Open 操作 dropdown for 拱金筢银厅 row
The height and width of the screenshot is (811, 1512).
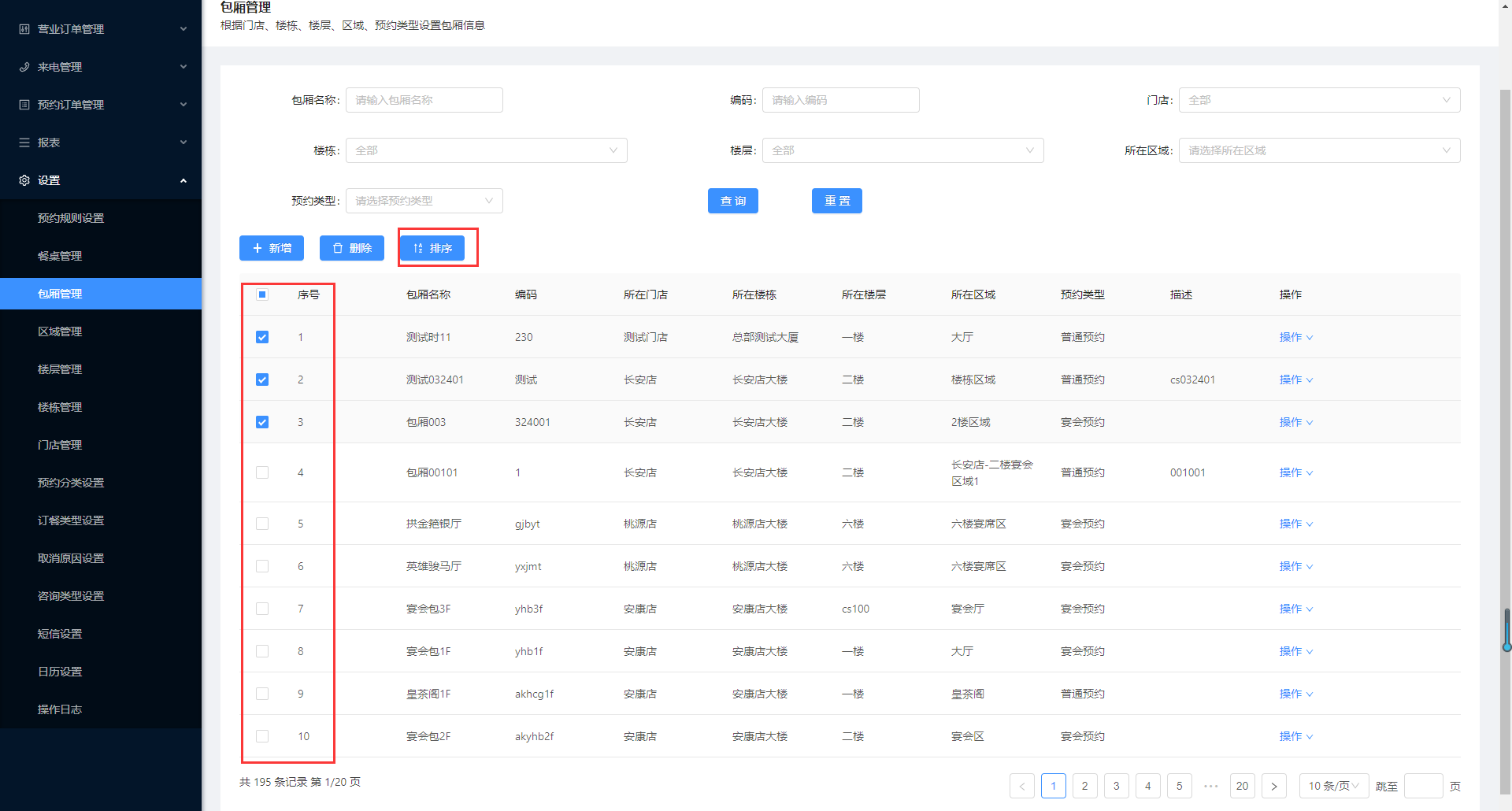coord(1296,524)
